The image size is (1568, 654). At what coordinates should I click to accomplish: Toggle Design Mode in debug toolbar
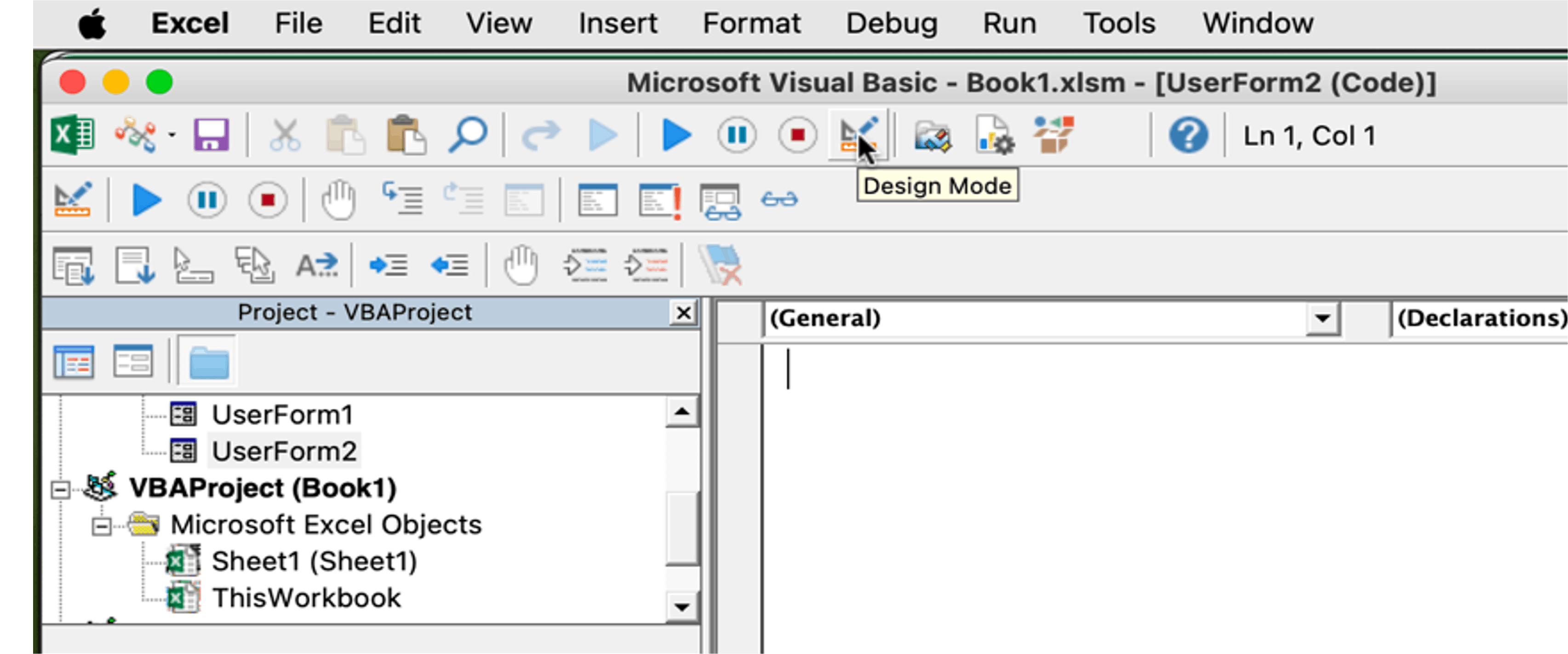click(73, 199)
